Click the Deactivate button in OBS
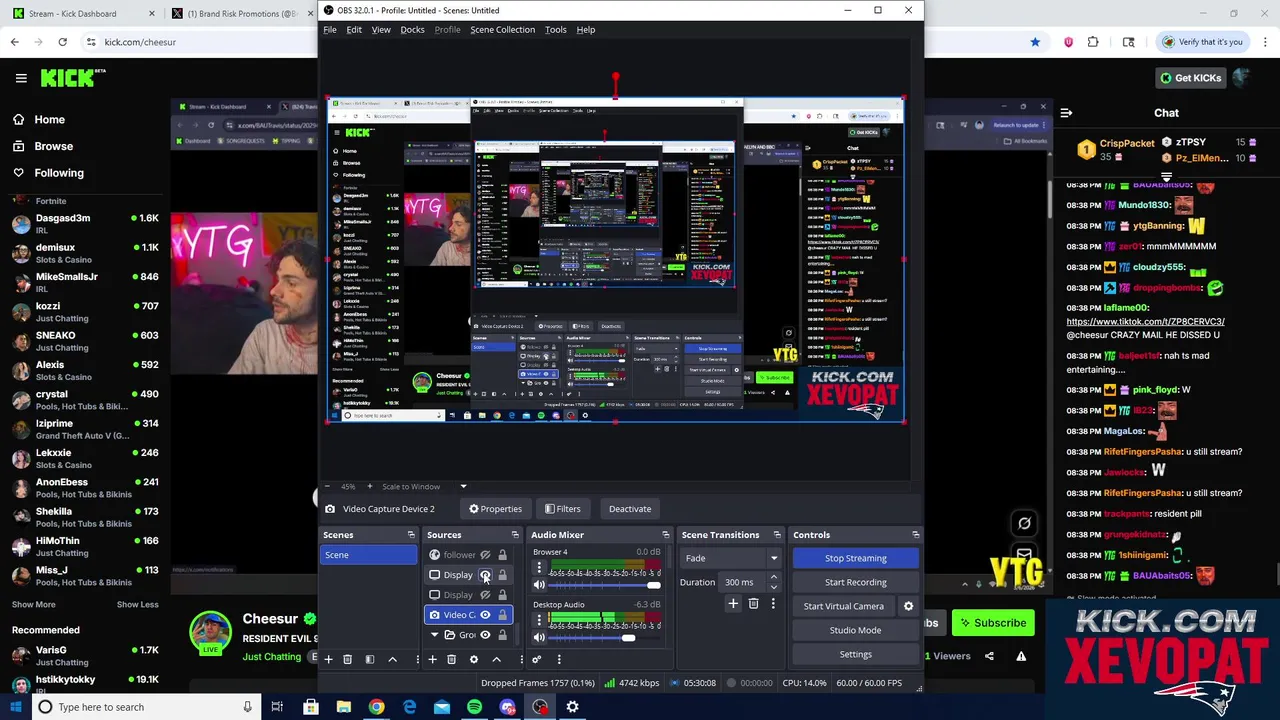Viewport: 1280px width, 720px height. [x=630, y=509]
